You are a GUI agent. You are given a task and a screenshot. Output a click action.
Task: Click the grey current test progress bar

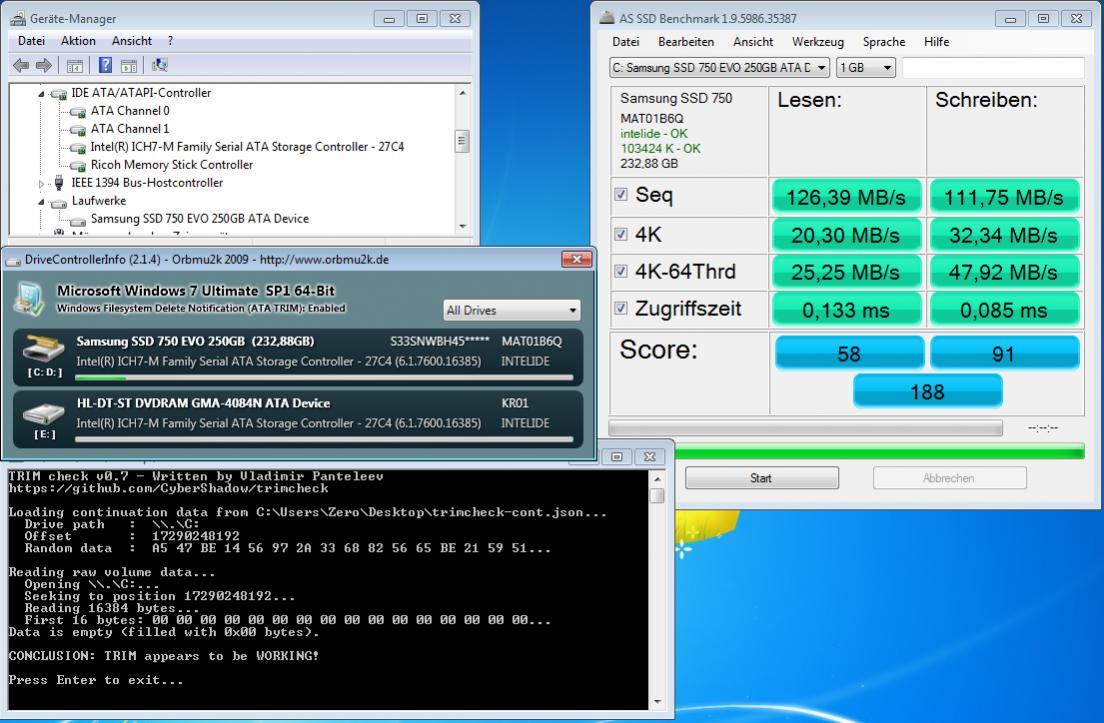click(x=805, y=428)
